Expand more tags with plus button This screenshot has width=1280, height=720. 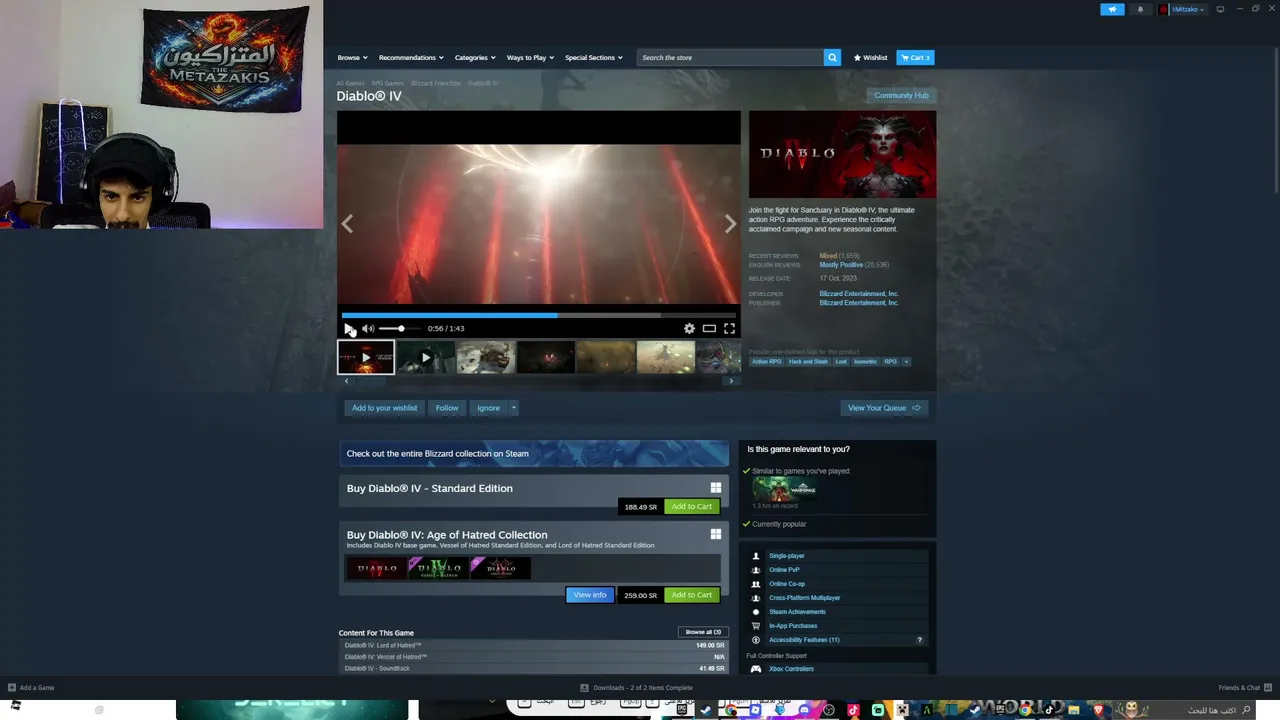pyautogui.click(x=906, y=361)
